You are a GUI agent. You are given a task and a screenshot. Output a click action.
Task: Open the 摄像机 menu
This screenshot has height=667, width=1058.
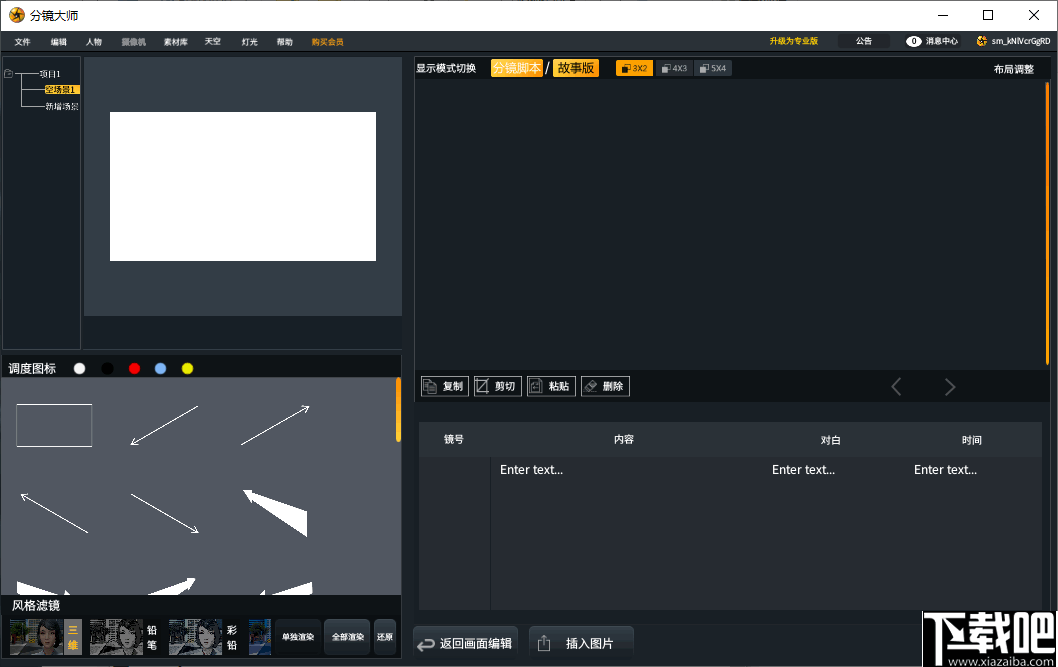click(134, 42)
